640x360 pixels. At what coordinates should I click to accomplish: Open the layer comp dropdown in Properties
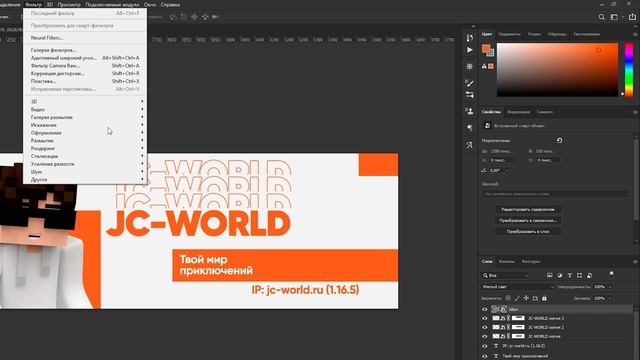click(x=555, y=194)
